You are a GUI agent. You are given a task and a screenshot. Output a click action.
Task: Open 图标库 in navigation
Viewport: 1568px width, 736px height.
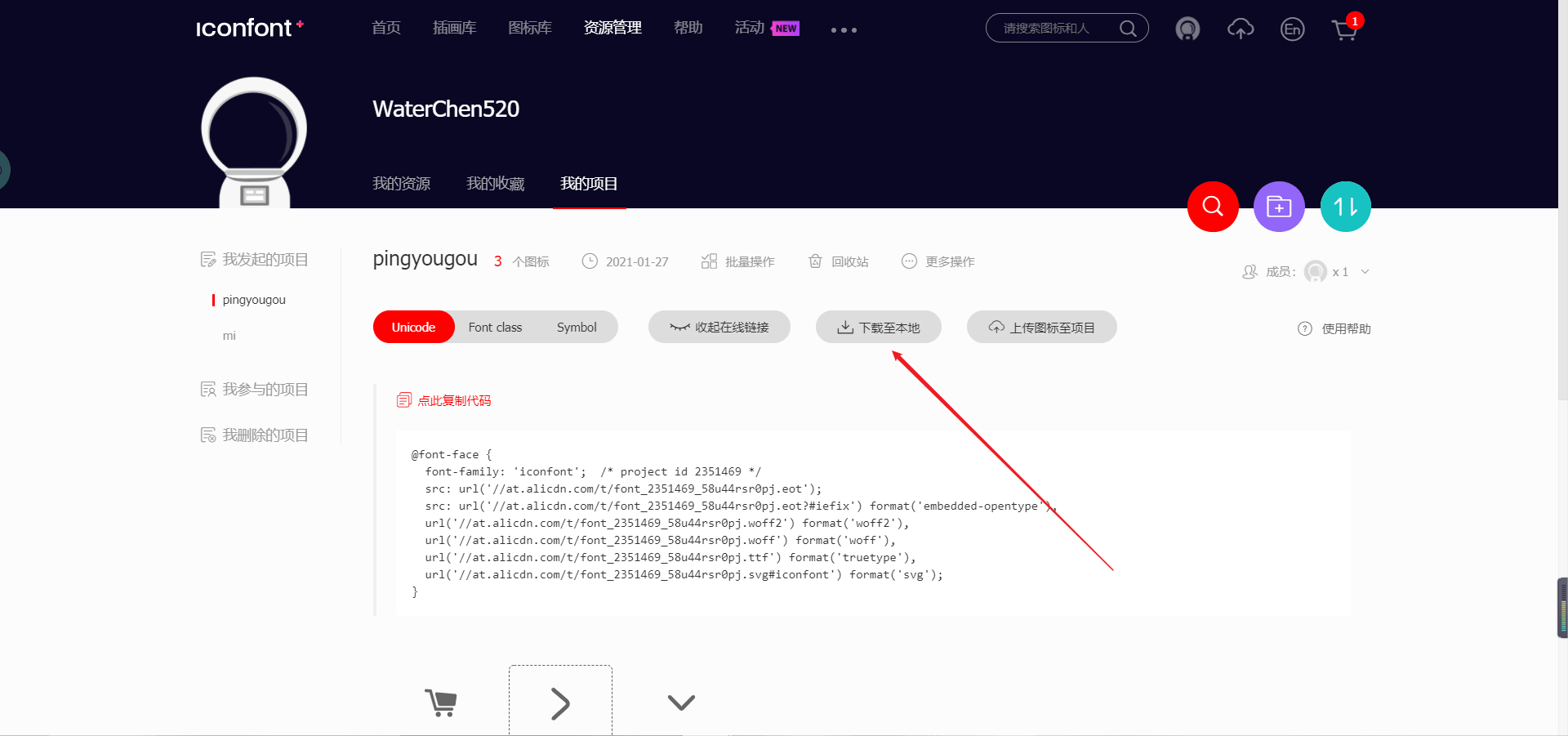coord(530,28)
